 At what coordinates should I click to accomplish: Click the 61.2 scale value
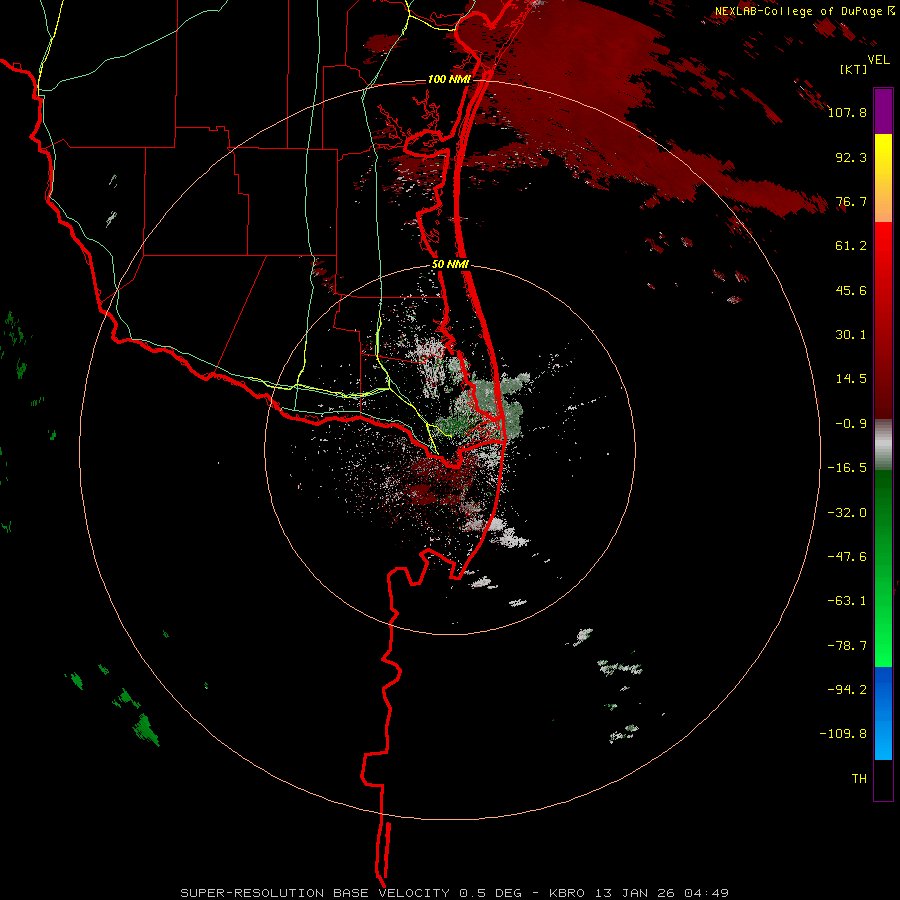pyautogui.click(x=851, y=246)
